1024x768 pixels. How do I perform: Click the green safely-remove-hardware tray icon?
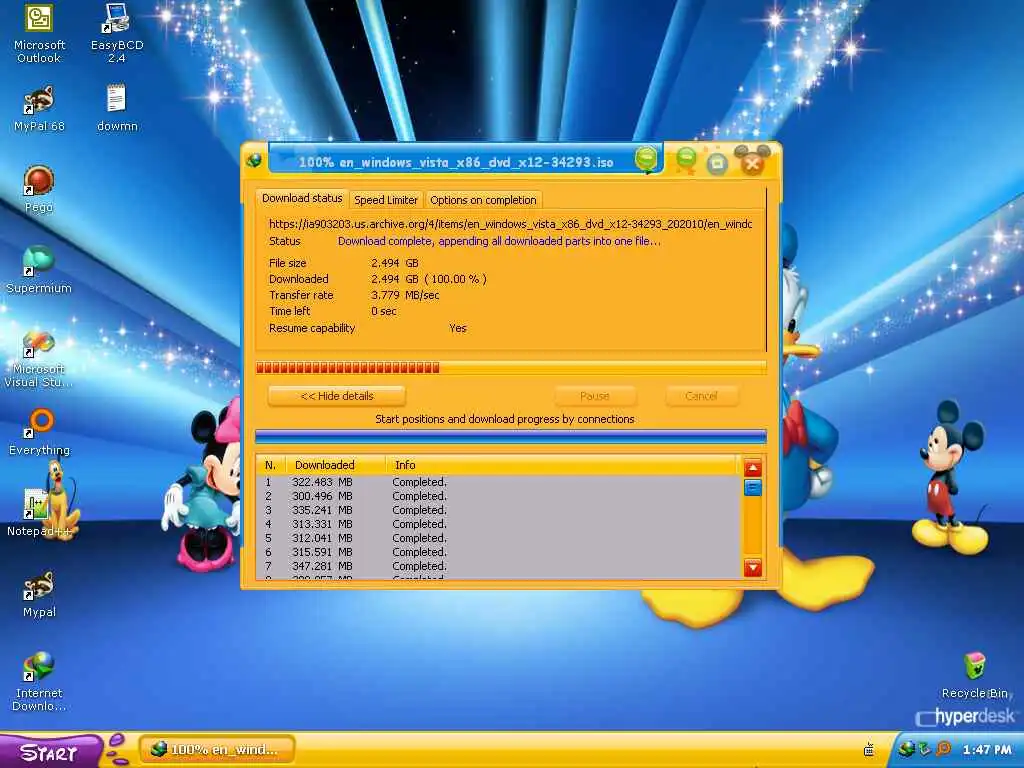click(x=924, y=749)
